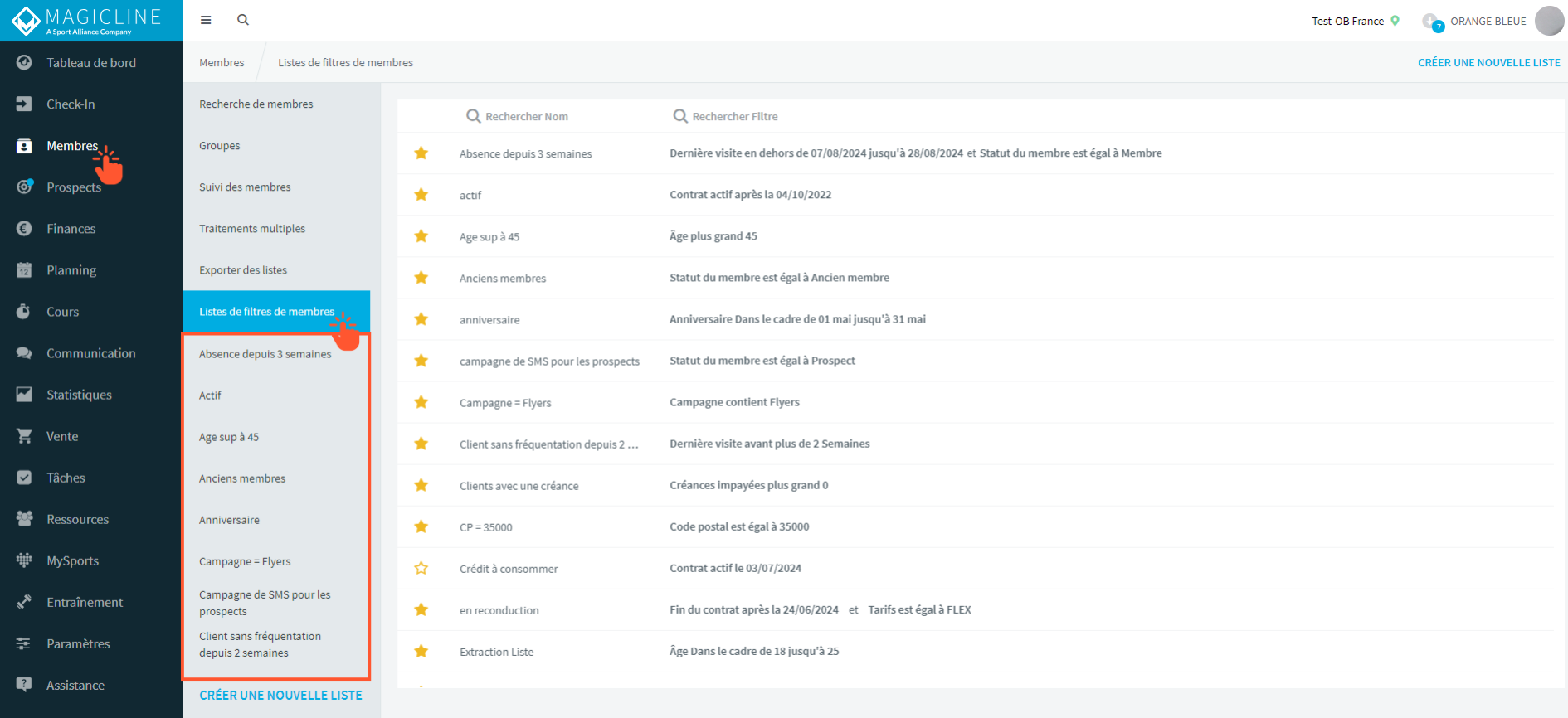The width and height of the screenshot is (1568, 718).
Task: Toggle favorite star for Campagne = Flyers
Action: pyautogui.click(x=421, y=401)
